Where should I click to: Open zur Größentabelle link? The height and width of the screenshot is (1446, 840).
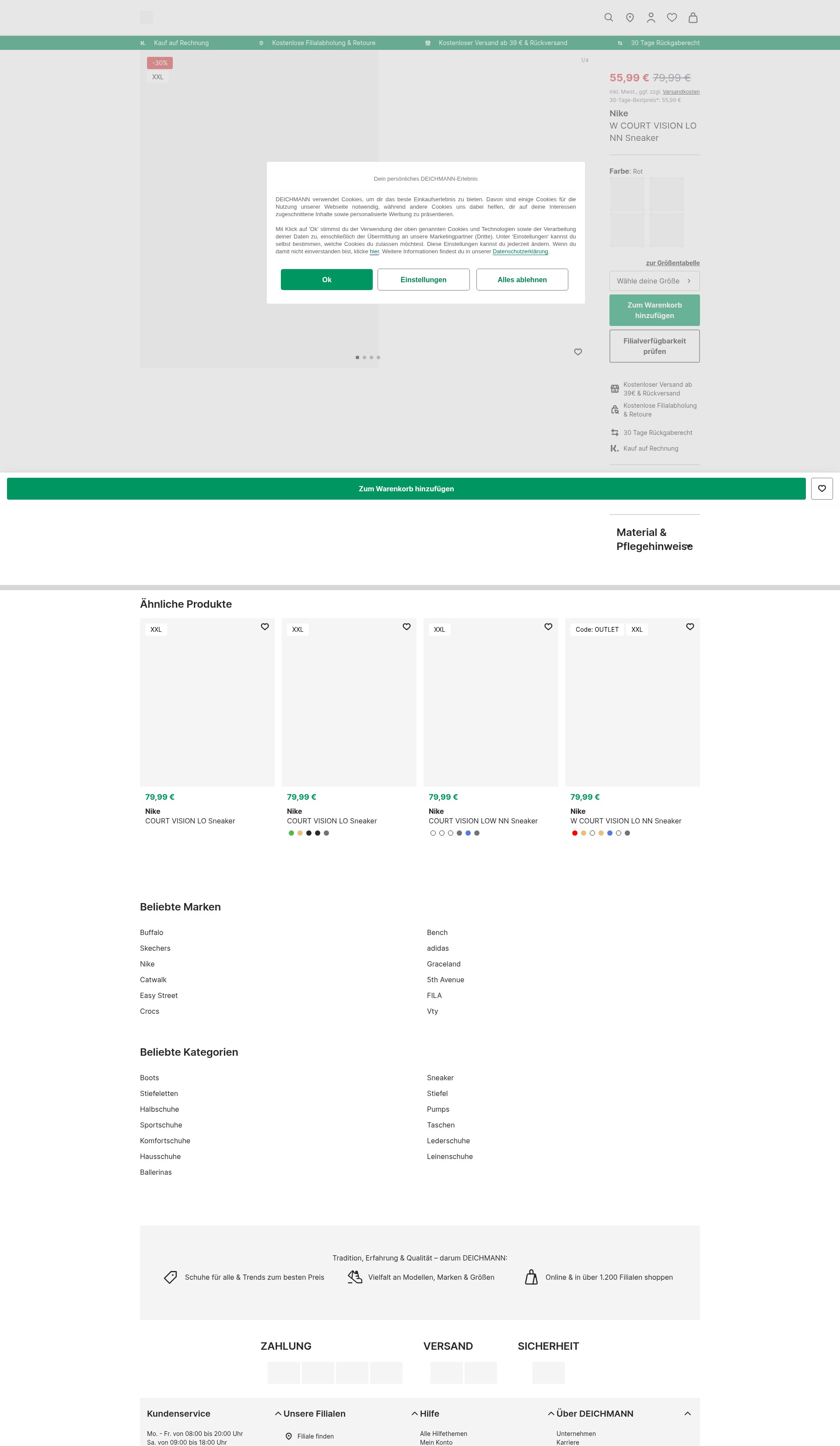click(672, 263)
